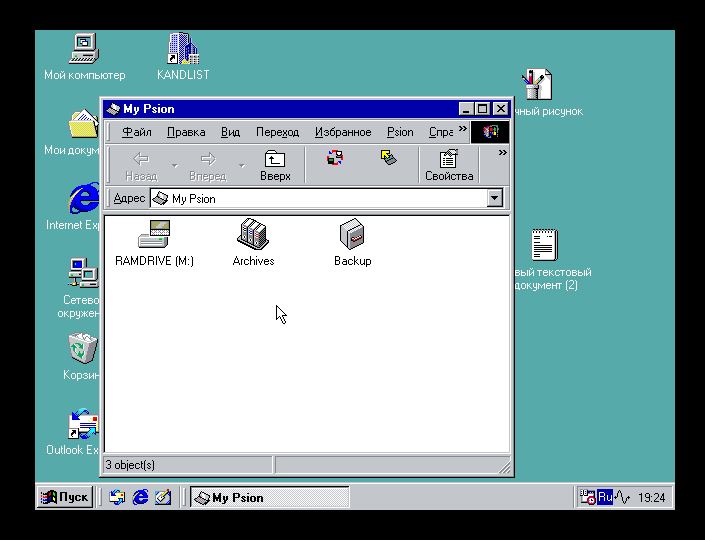Image resolution: width=705 pixels, height=540 pixels.
Task: Click the red-blue sync toolbar icon
Action: coord(335,158)
